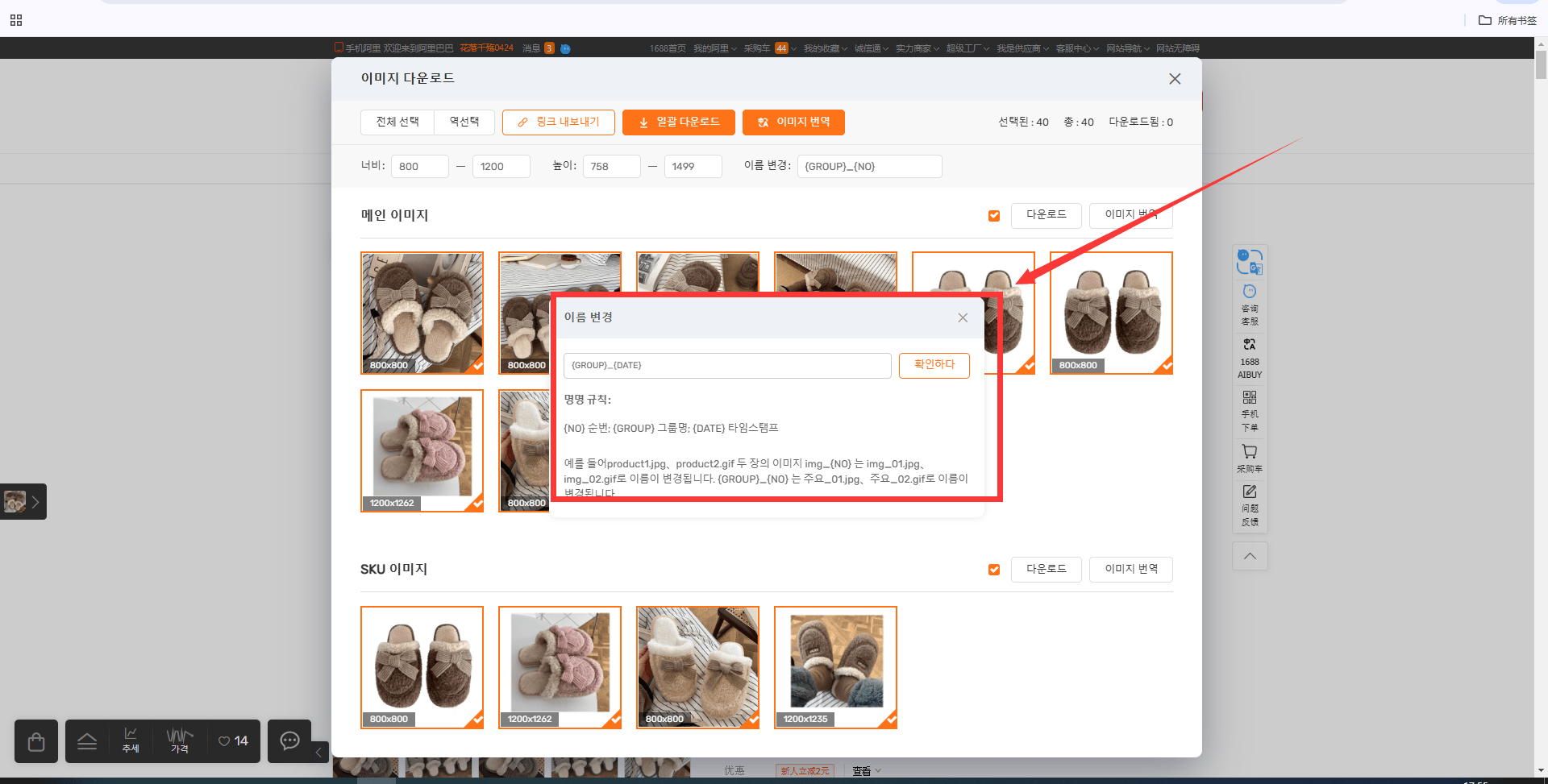Viewport: 1548px width, 784px height.
Task: Toggle the SKU image section checkbox
Action: coord(994,570)
